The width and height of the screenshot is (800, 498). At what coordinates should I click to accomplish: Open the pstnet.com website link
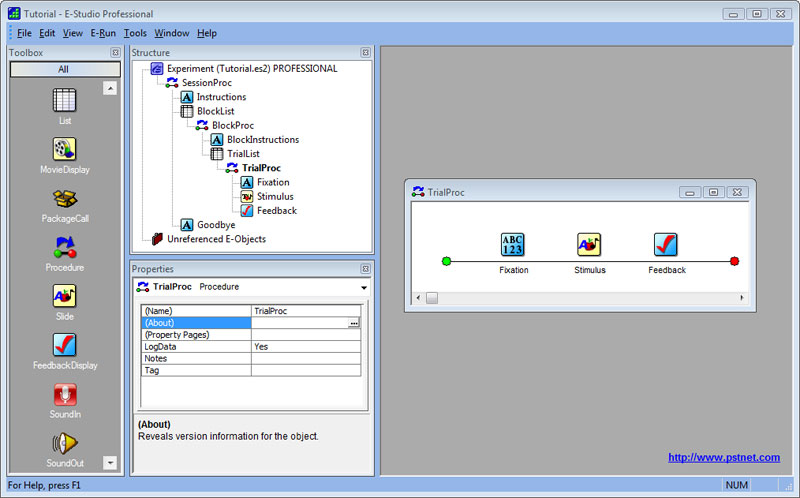723,457
